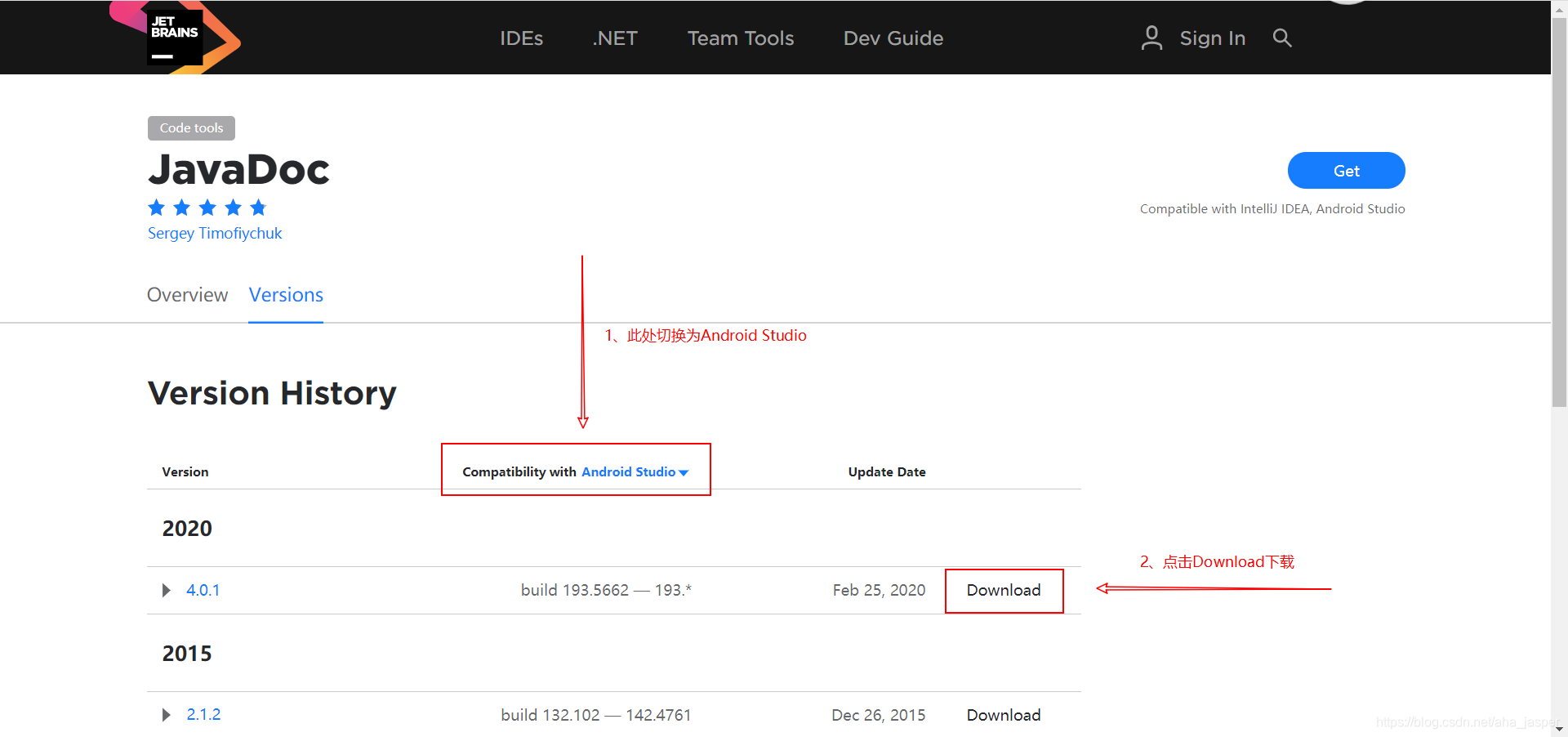The image size is (1568, 737).
Task: Click the blue Get button
Action: point(1346,171)
